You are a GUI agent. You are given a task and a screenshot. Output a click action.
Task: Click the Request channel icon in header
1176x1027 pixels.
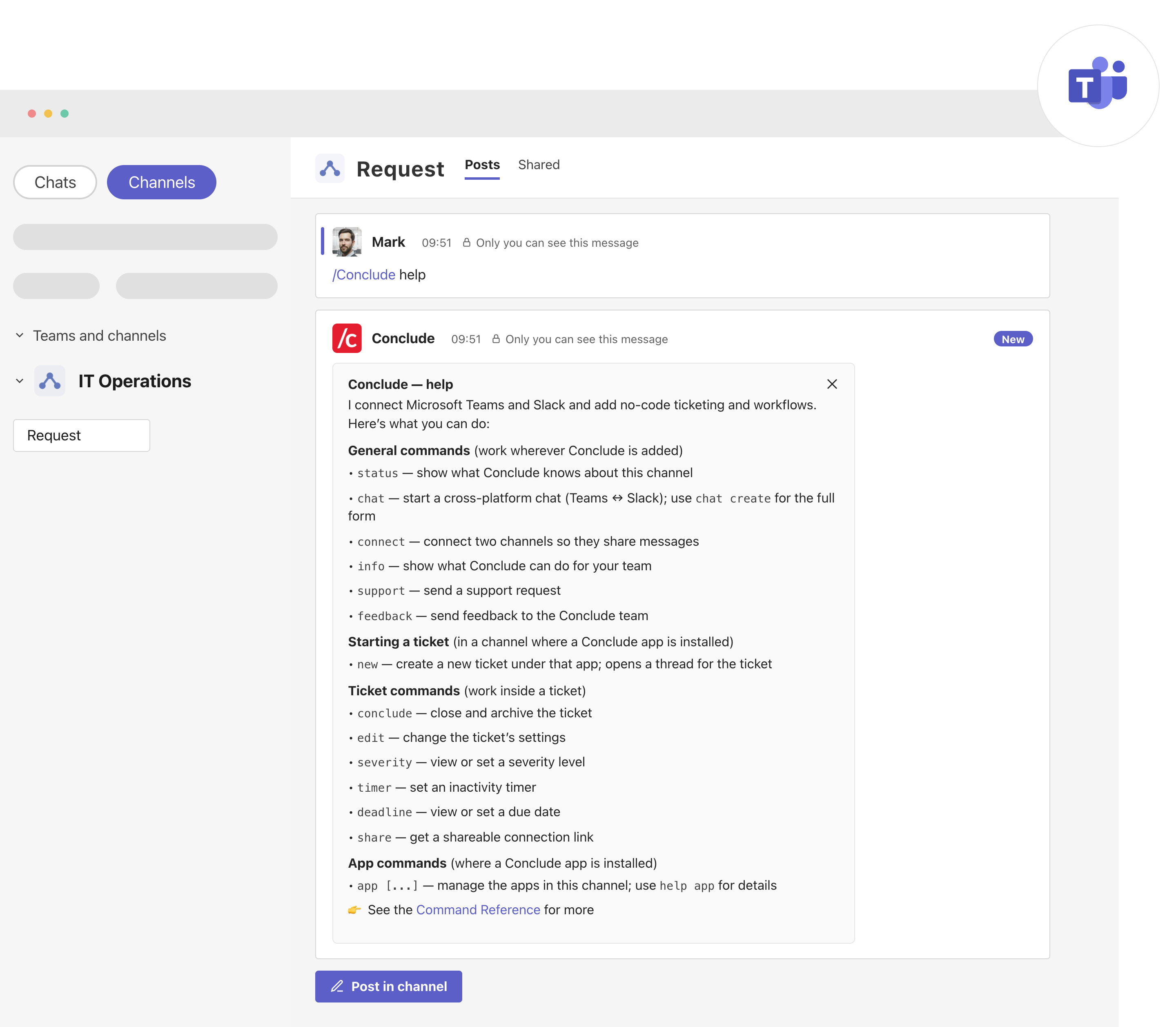330,168
